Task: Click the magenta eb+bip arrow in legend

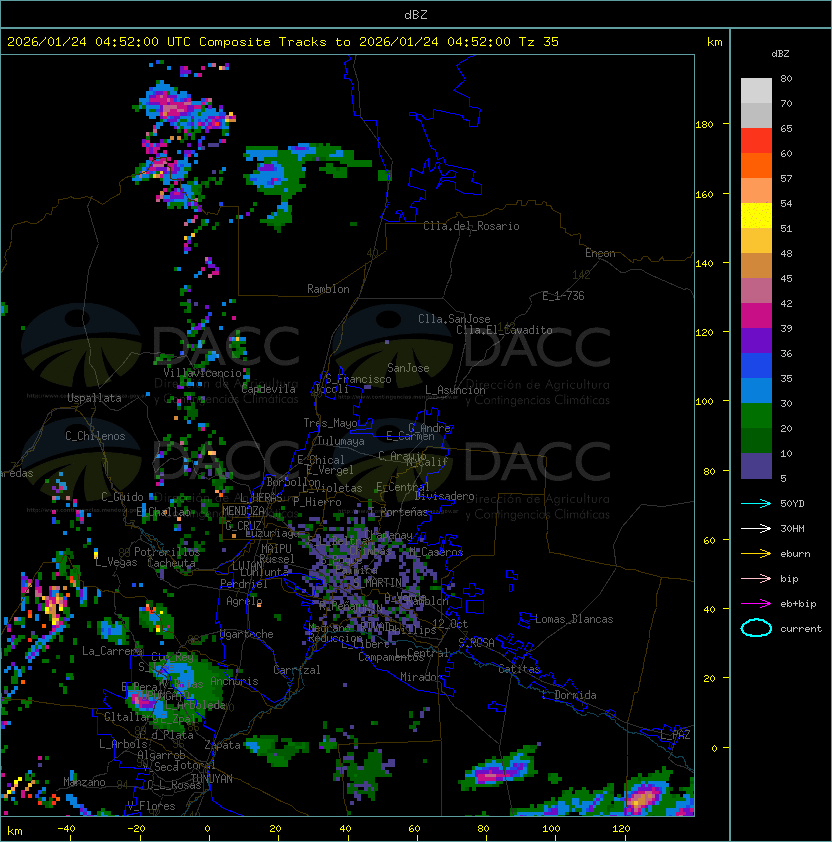Action: (x=756, y=604)
